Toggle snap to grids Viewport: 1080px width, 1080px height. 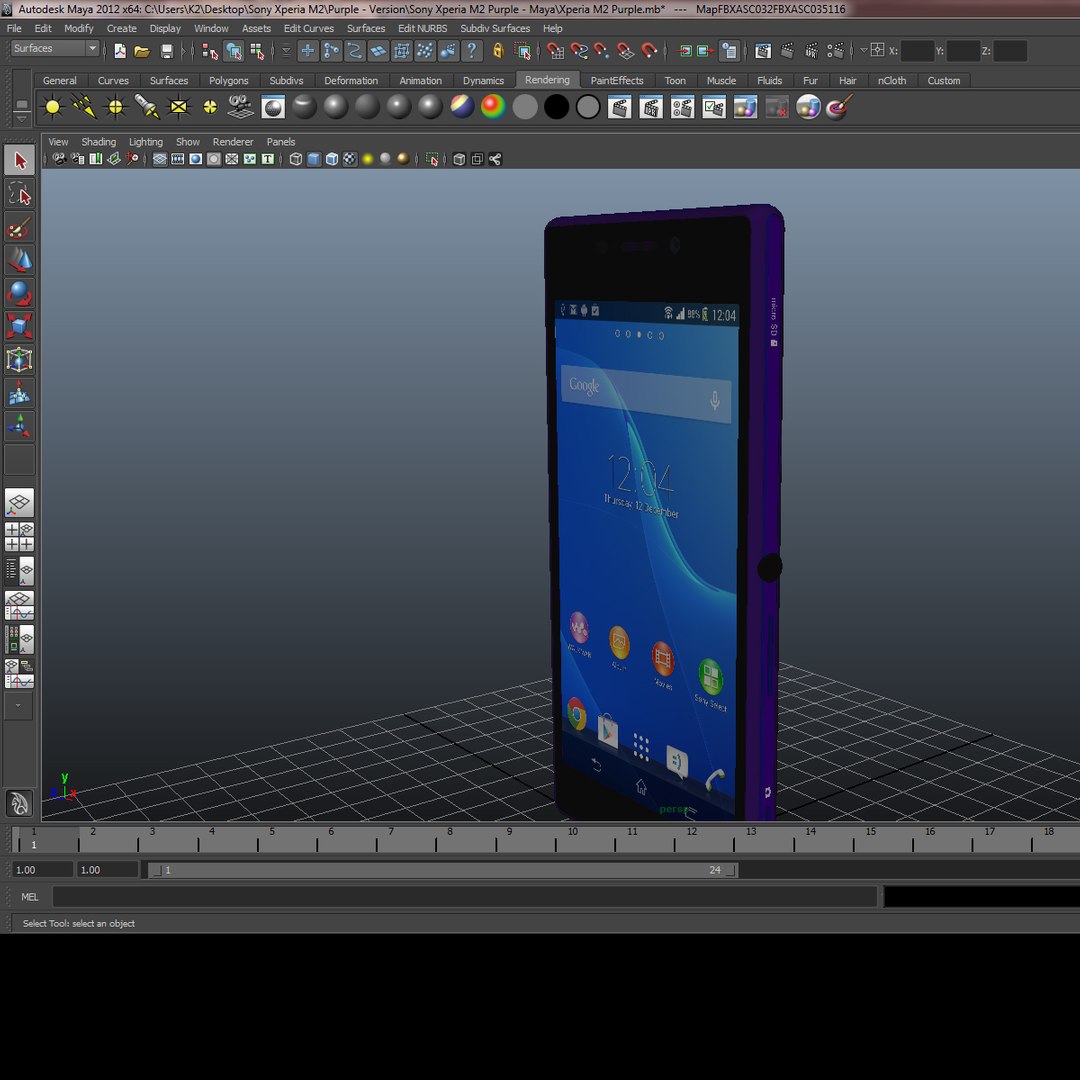pyautogui.click(x=555, y=51)
